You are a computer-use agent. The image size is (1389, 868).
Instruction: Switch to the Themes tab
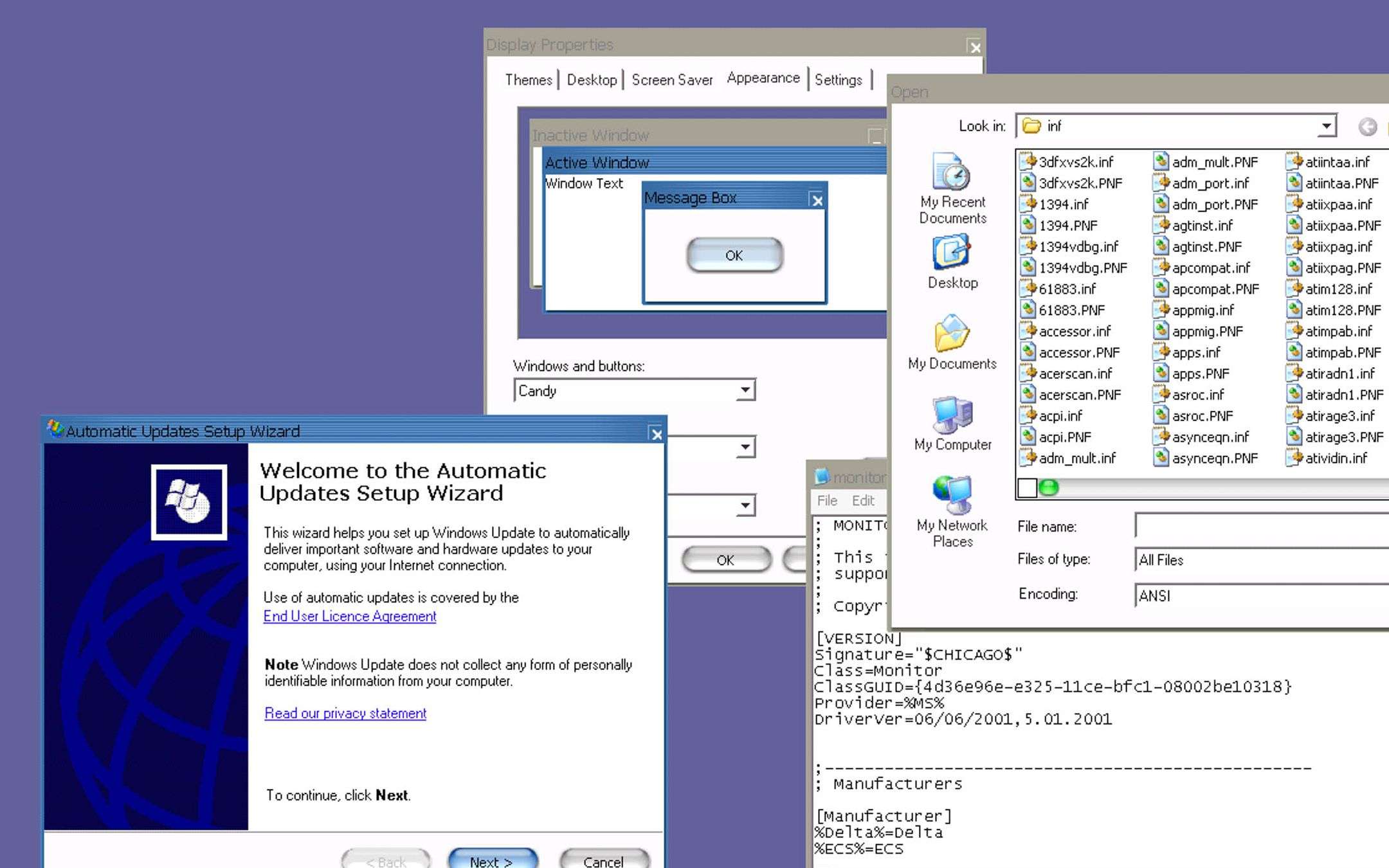coord(529,80)
